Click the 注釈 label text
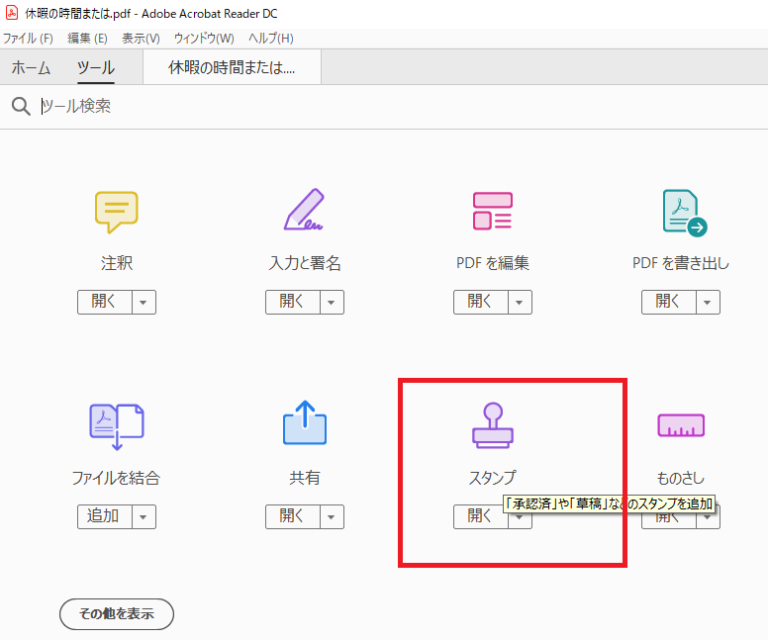 point(117,263)
